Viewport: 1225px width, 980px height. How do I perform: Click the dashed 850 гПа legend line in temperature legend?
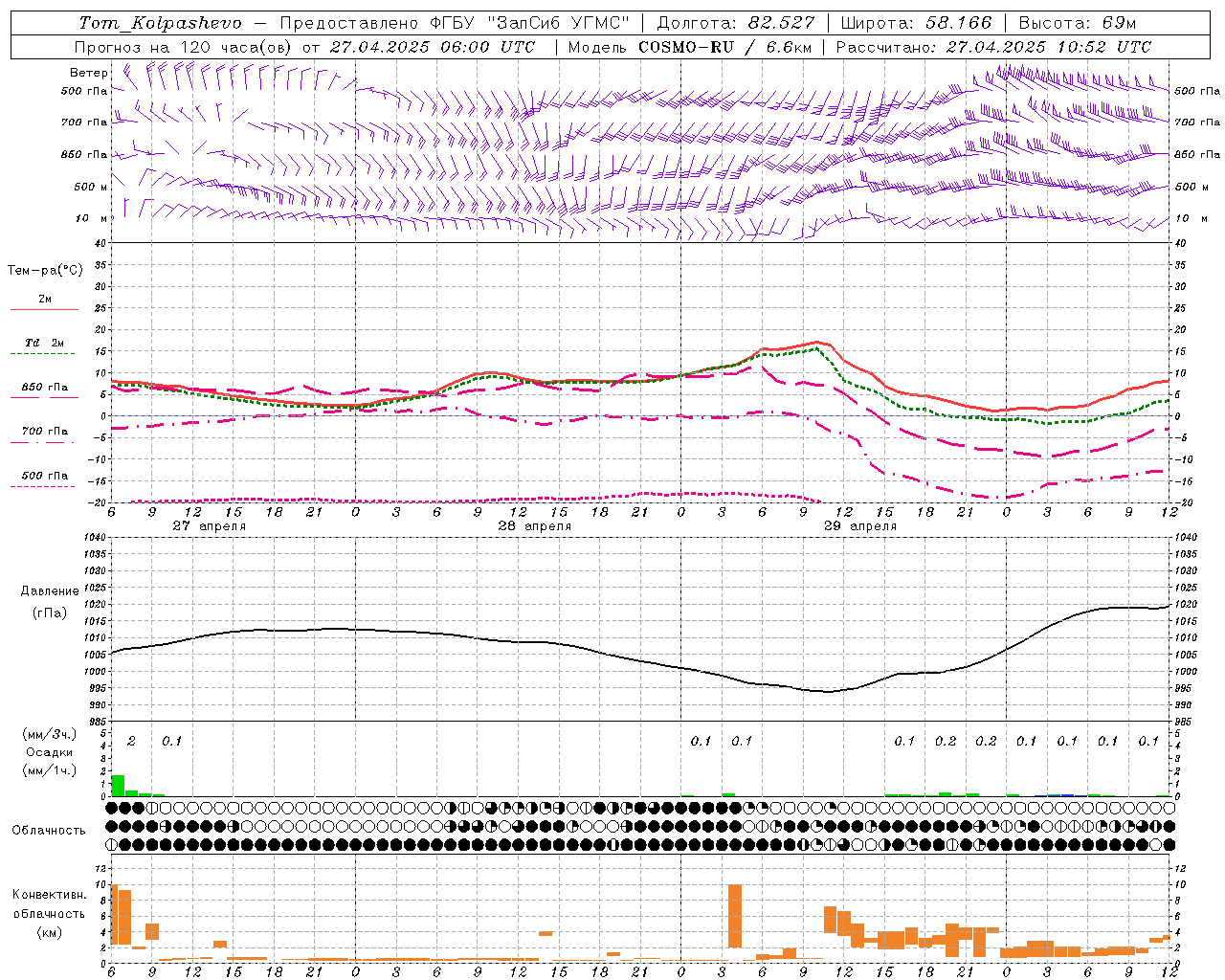44,398
